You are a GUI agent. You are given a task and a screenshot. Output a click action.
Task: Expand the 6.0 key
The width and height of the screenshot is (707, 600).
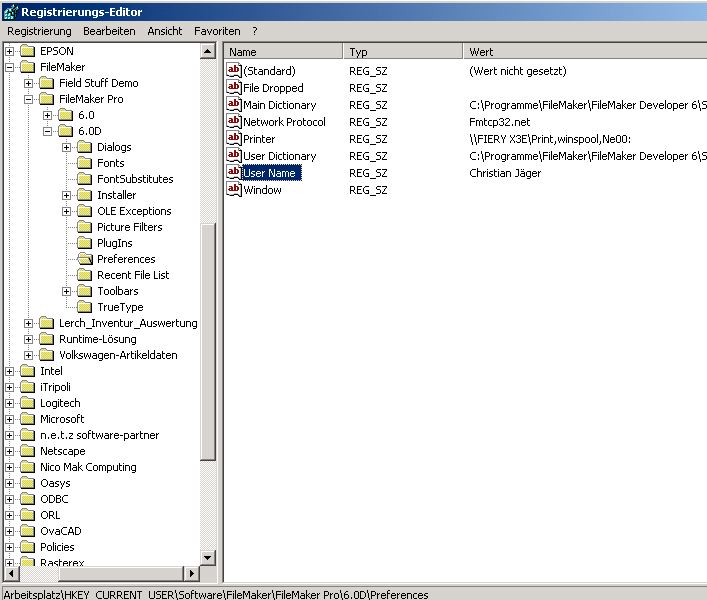point(47,115)
